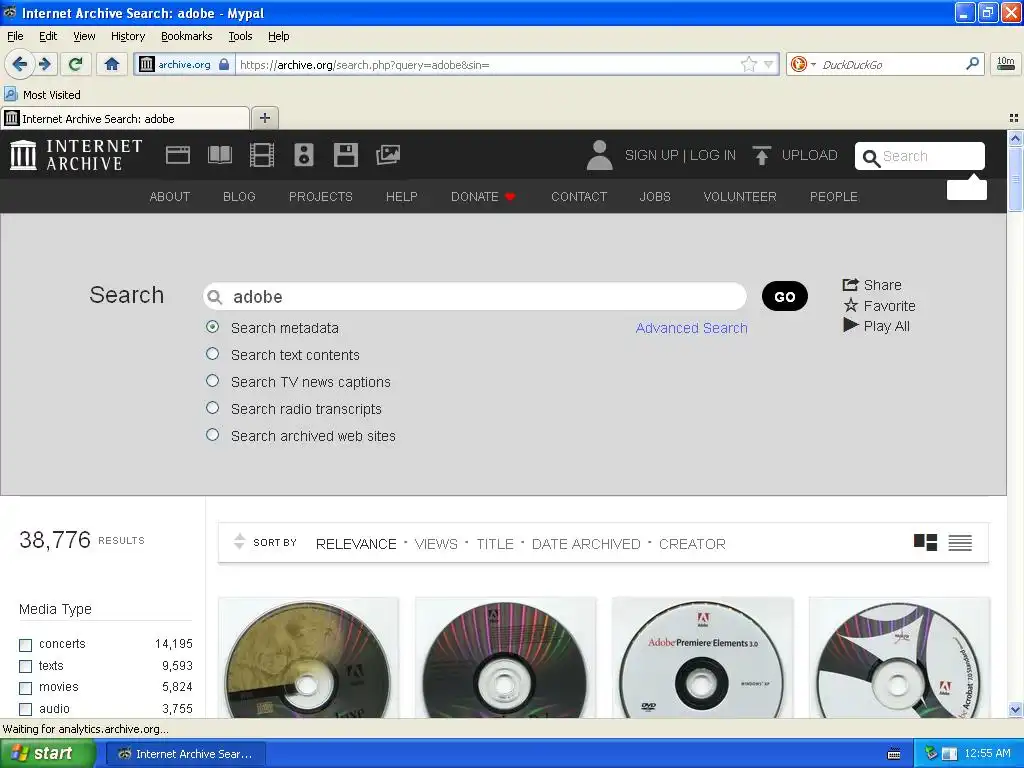Open the URL bar history dropdown arrow
The image size is (1024, 768).
pos(769,64)
